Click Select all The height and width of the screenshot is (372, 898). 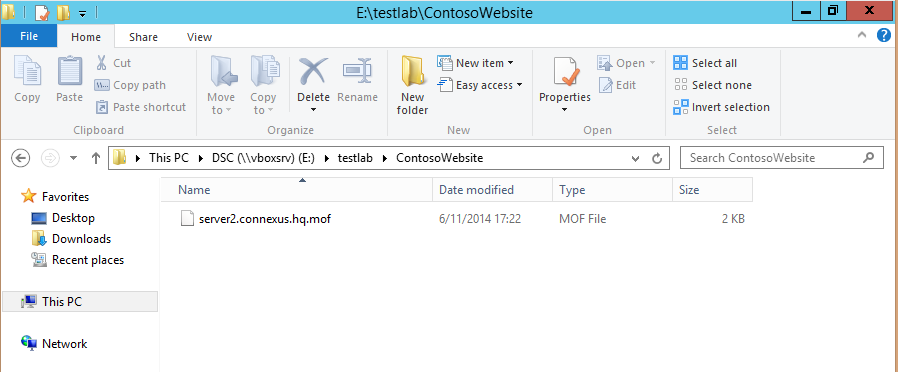coord(705,63)
